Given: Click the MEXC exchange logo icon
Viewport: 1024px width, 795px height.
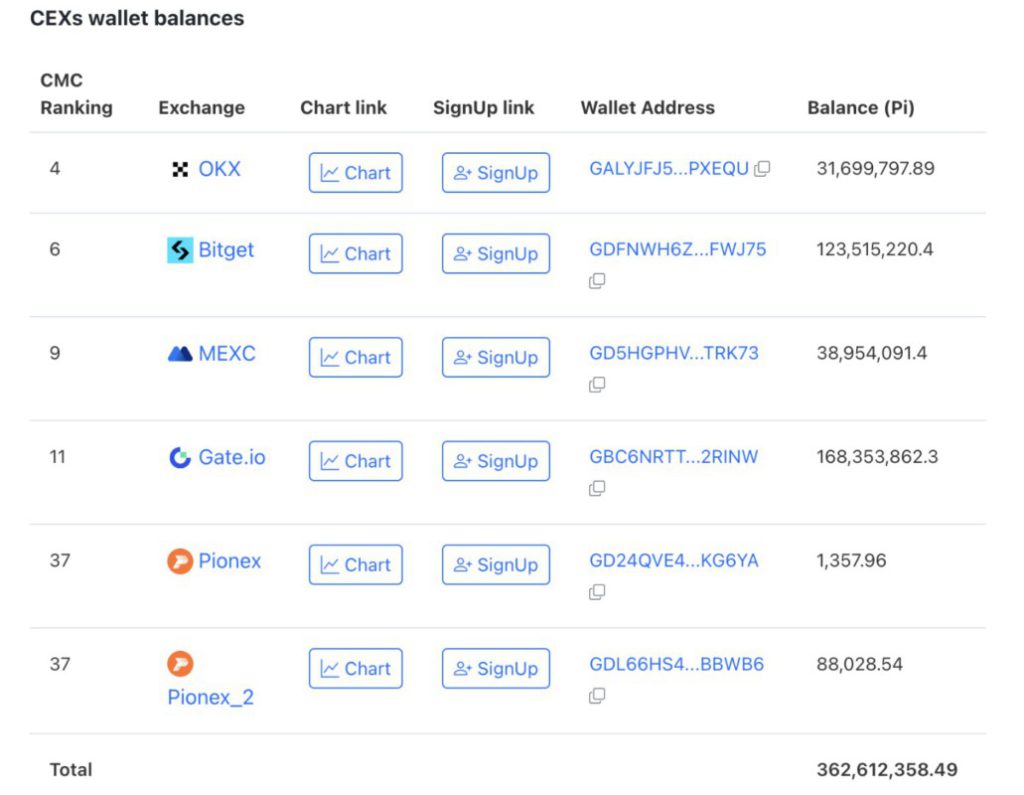Looking at the screenshot, I should click(180, 353).
